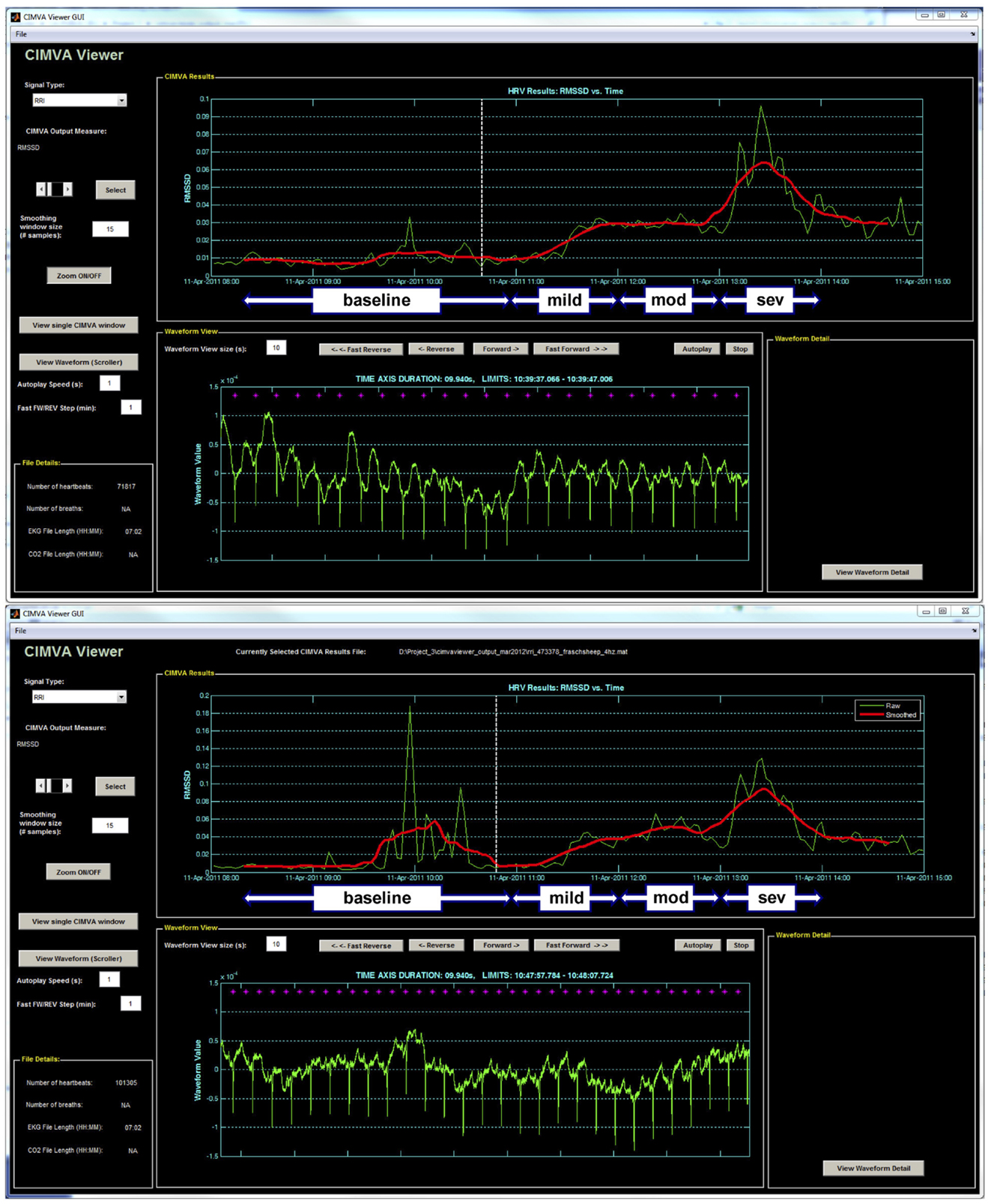The image size is (991, 1204).
Task: Click Fast Forward in top waveform view
Action: click(576, 349)
